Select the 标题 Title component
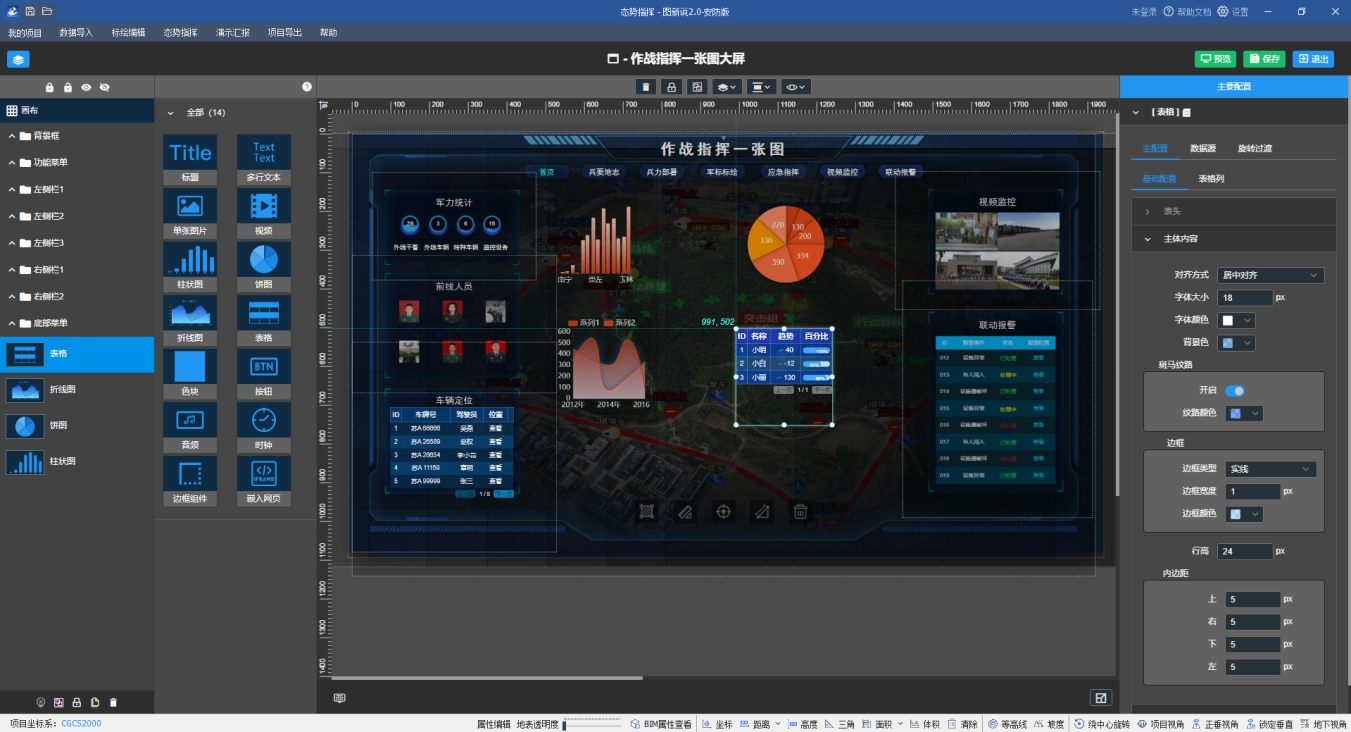This screenshot has width=1351, height=732. 190,159
